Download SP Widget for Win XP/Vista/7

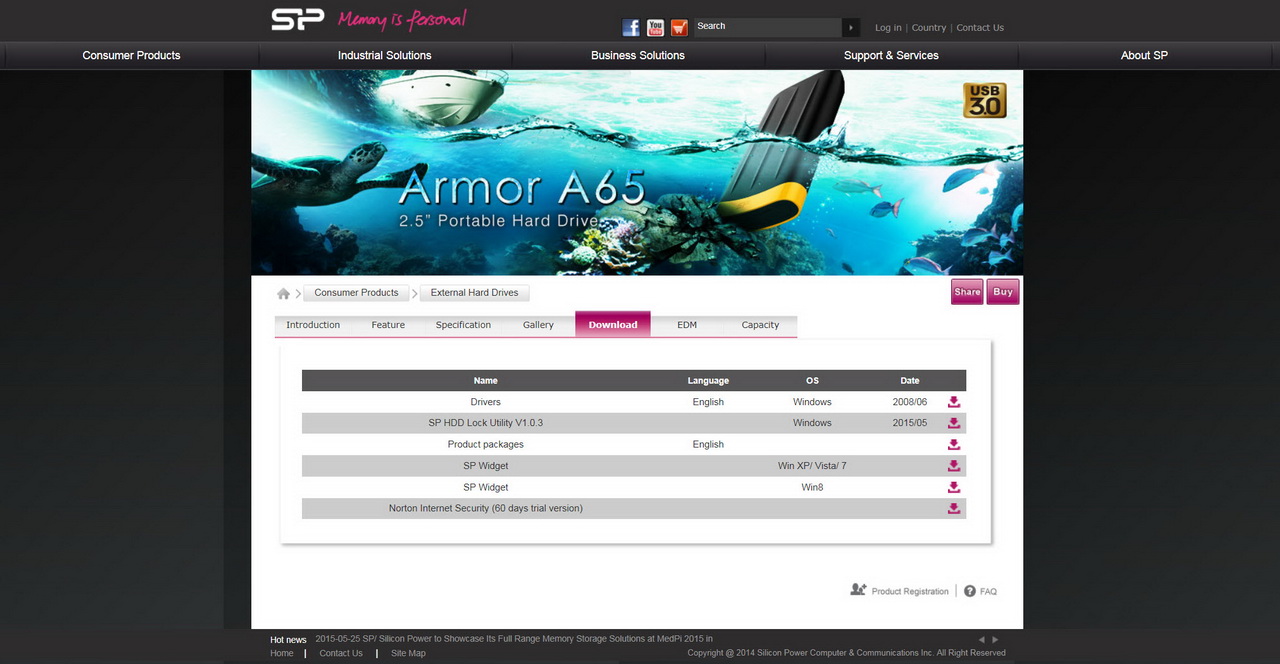954,466
